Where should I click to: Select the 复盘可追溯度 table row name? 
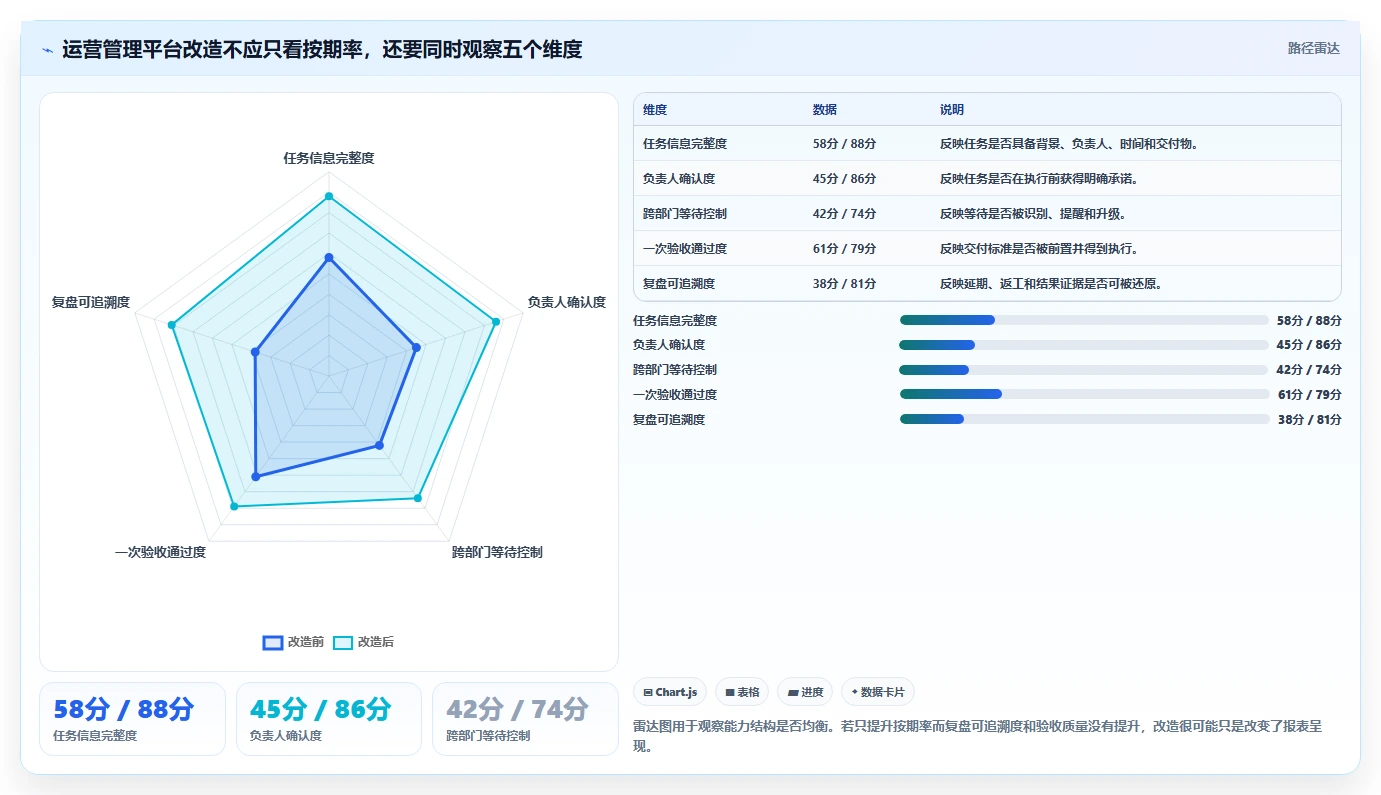(x=679, y=284)
